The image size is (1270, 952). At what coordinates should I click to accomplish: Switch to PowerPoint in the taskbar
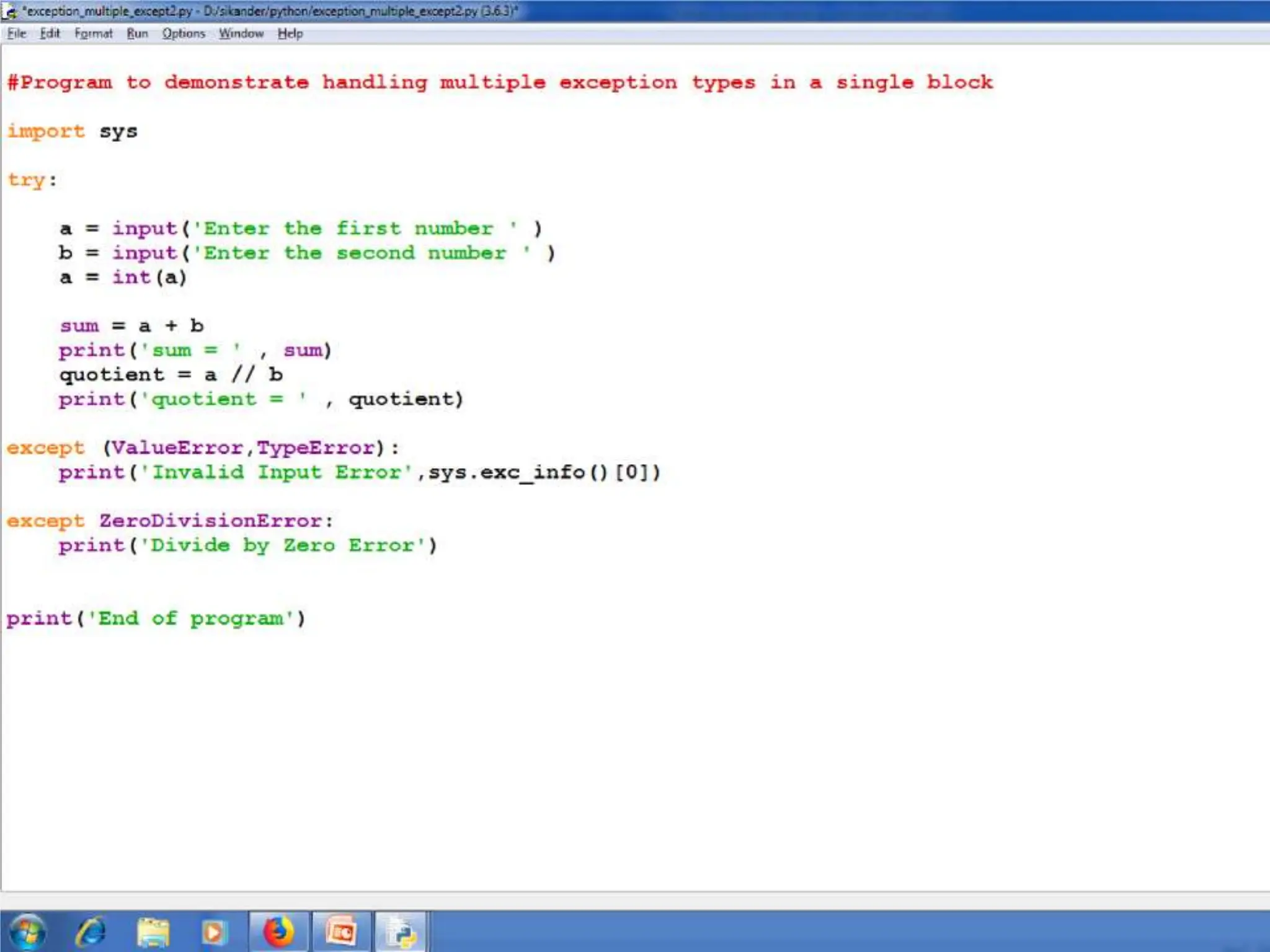[341, 932]
